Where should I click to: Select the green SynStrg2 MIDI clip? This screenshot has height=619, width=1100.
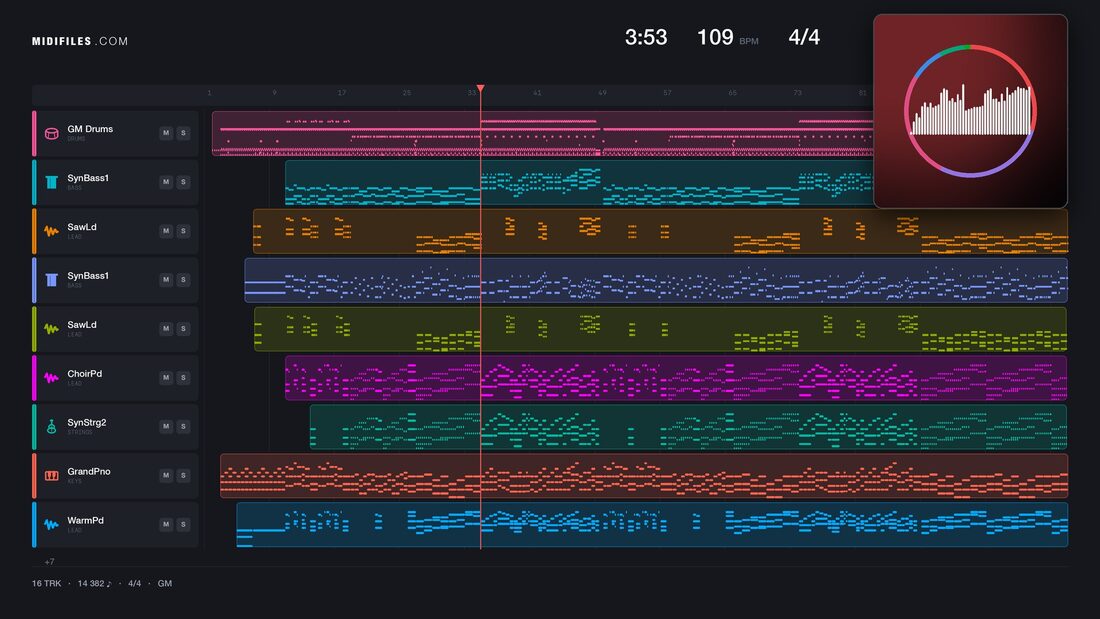[x=688, y=427]
